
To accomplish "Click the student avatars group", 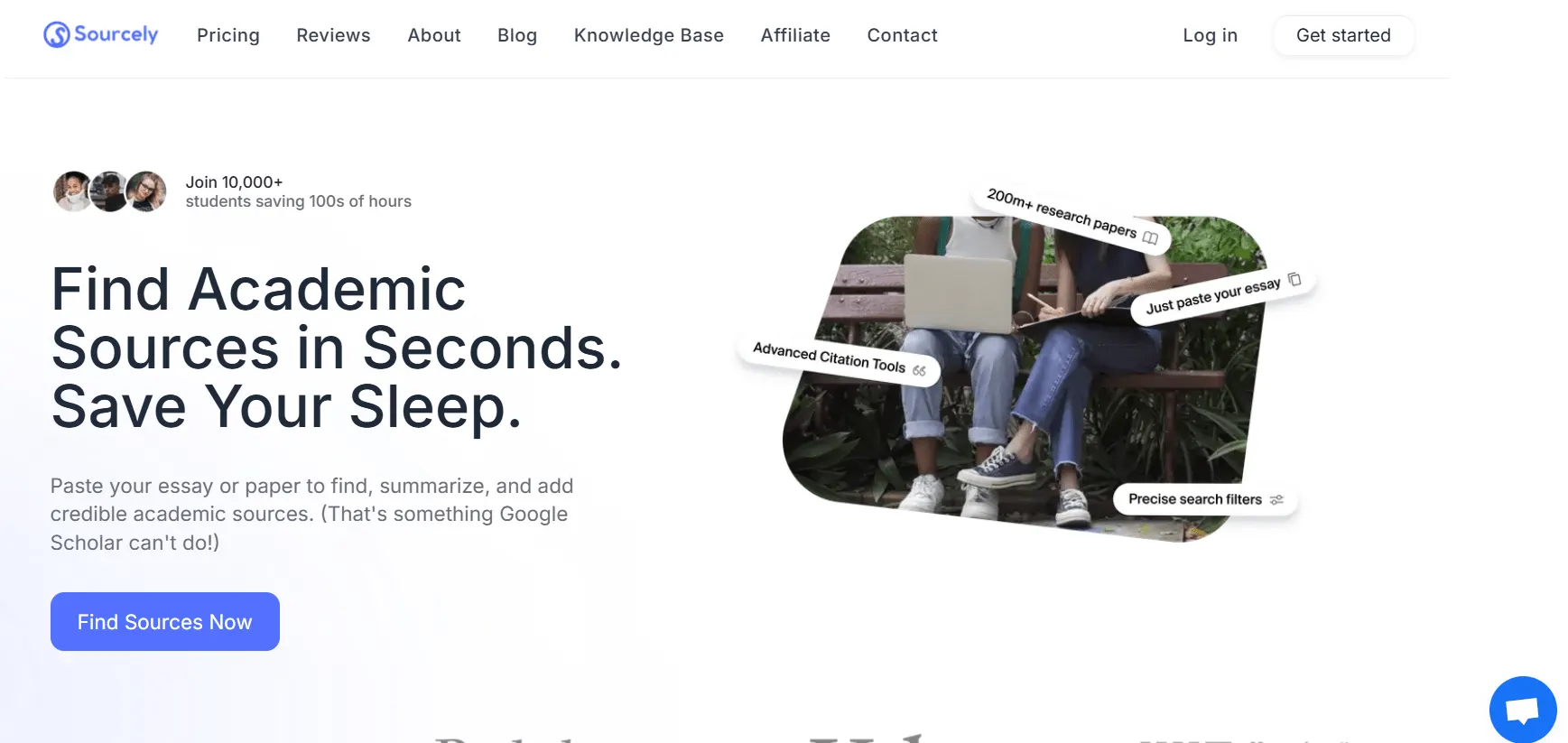I will (110, 191).
